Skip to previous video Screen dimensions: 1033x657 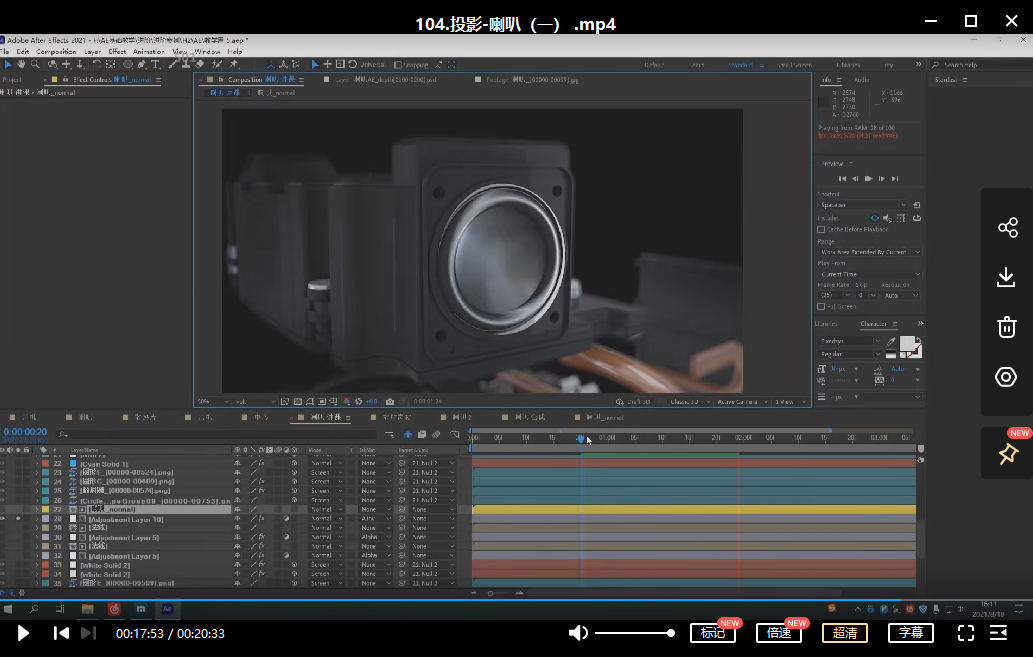click(x=61, y=633)
